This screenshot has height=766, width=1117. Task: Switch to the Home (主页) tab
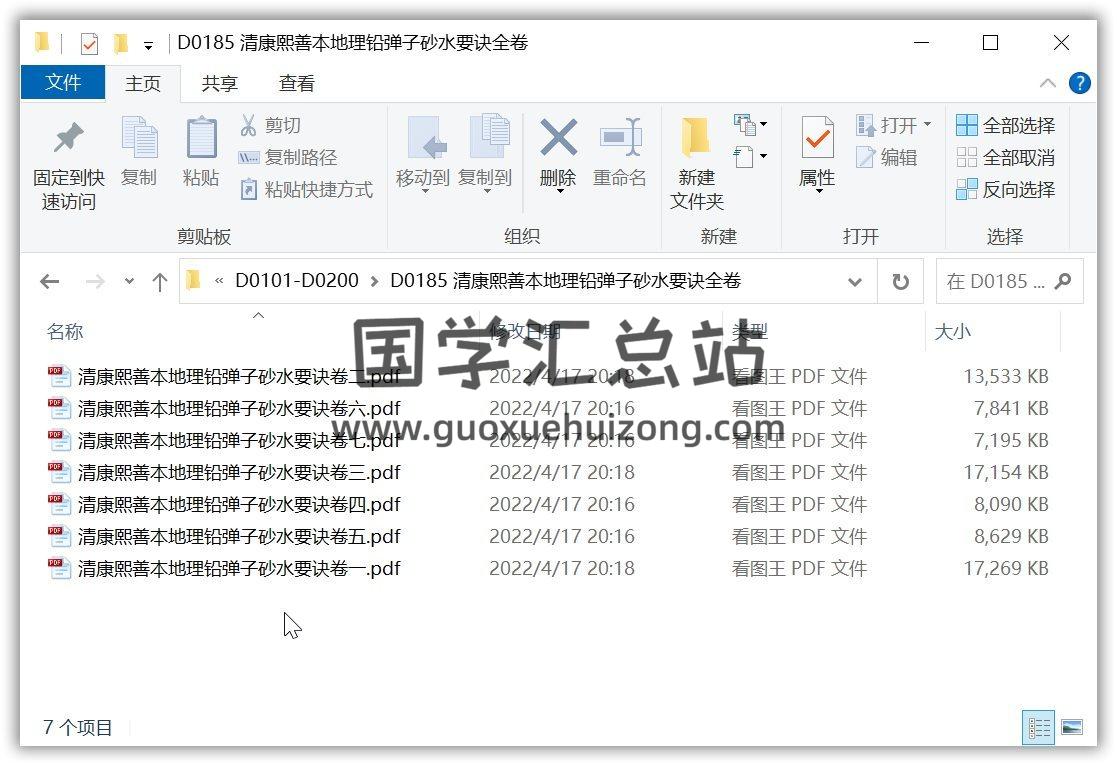[x=142, y=83]
